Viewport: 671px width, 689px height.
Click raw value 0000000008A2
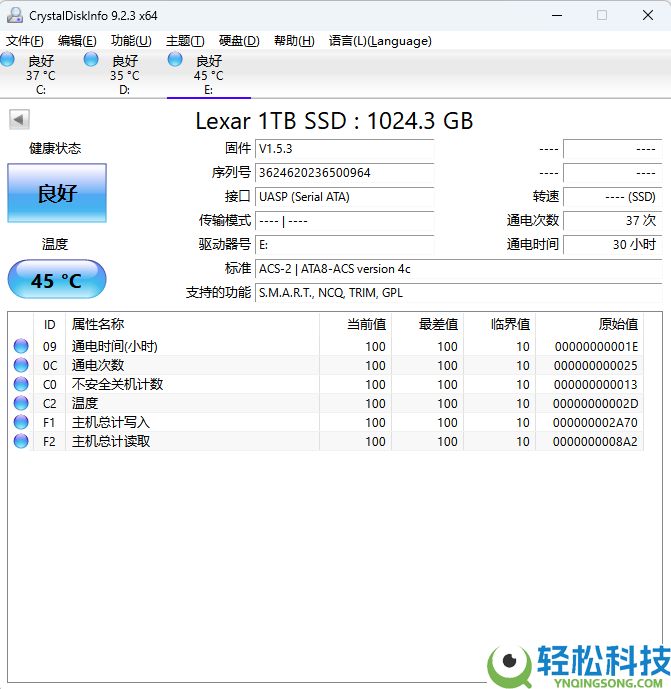(595, 441)
